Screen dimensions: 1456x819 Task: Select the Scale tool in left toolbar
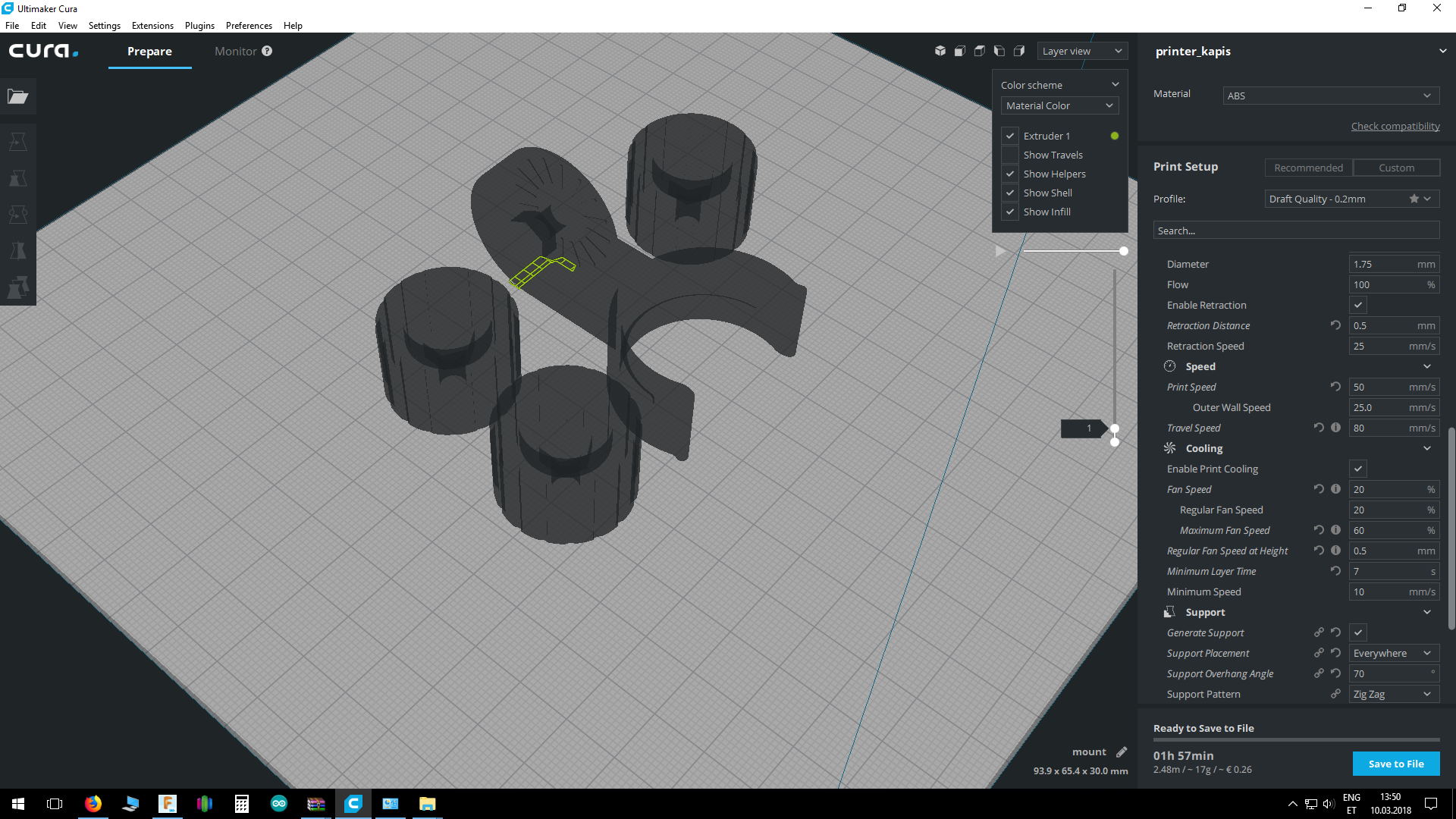point(18,178)
